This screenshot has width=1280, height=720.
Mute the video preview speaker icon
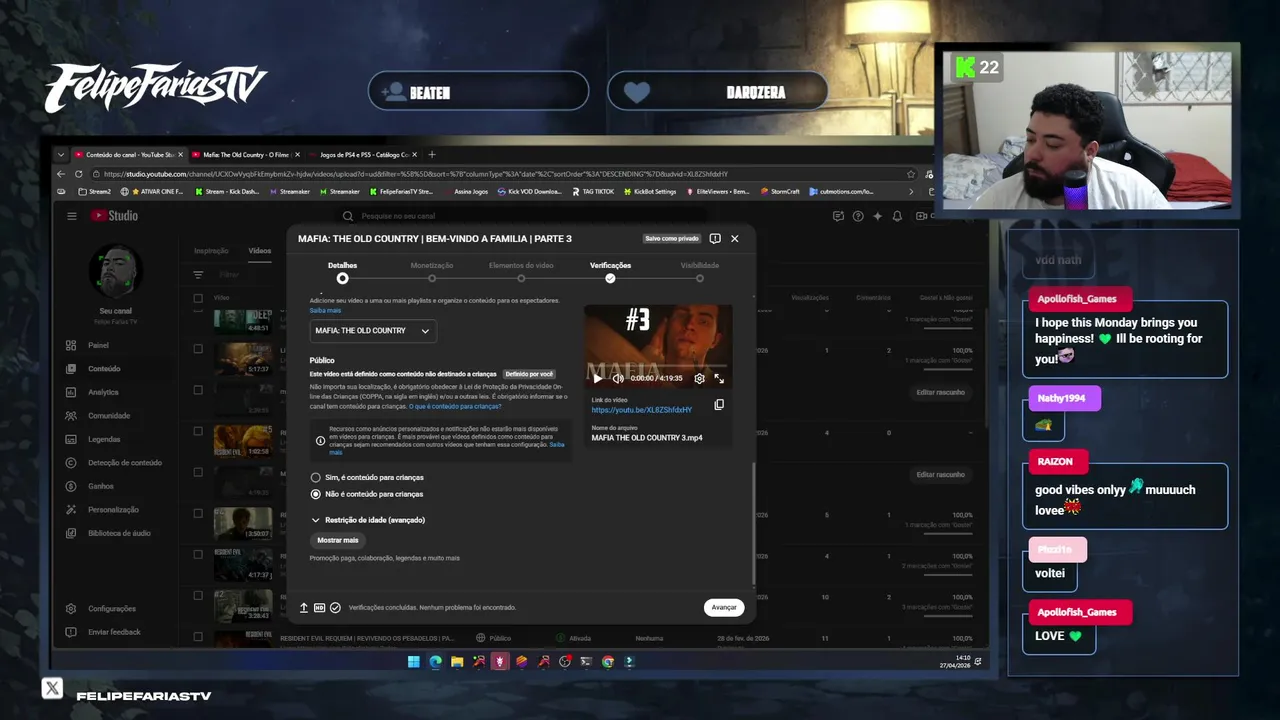tap(618, 378)
